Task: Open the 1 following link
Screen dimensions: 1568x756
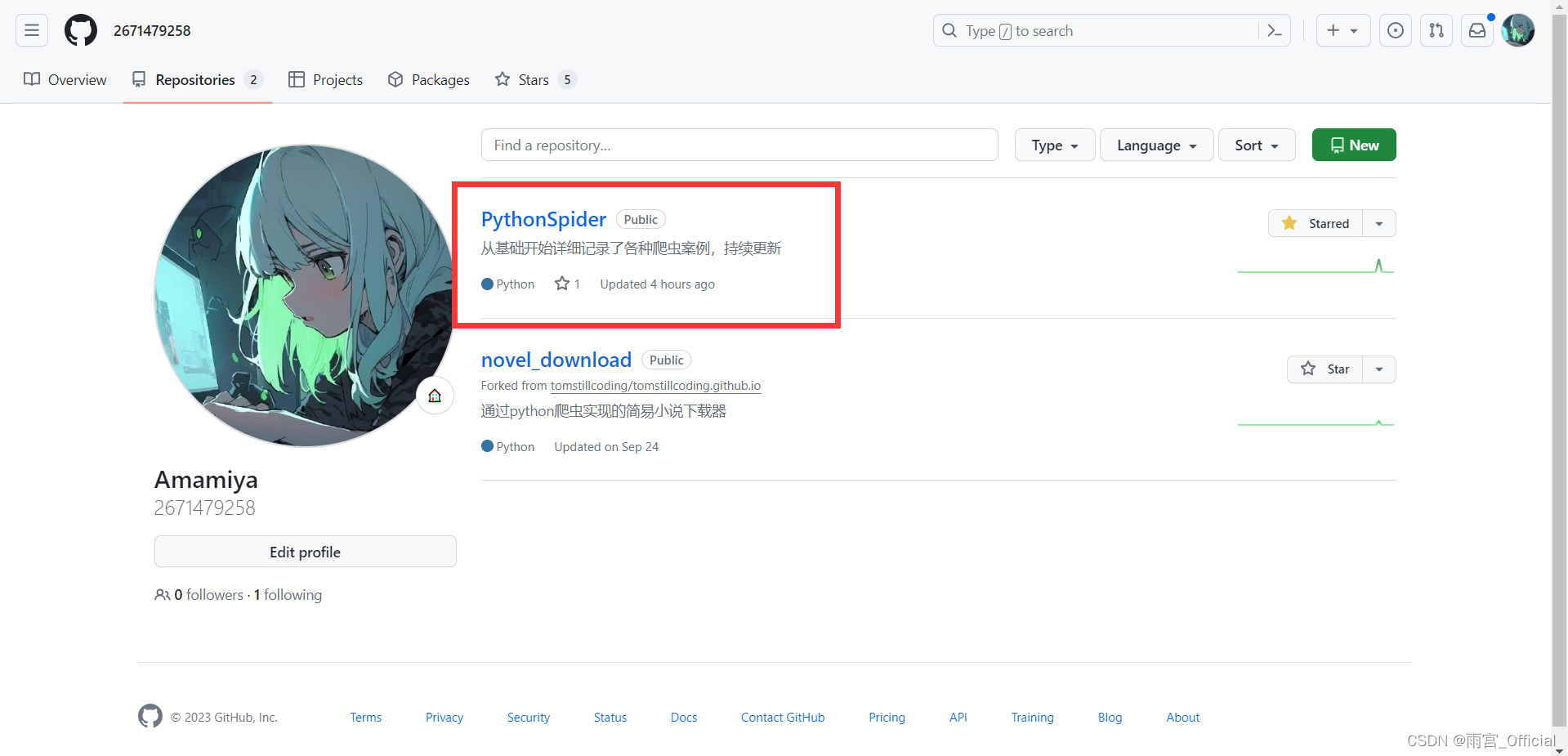Action: [288, 595]
